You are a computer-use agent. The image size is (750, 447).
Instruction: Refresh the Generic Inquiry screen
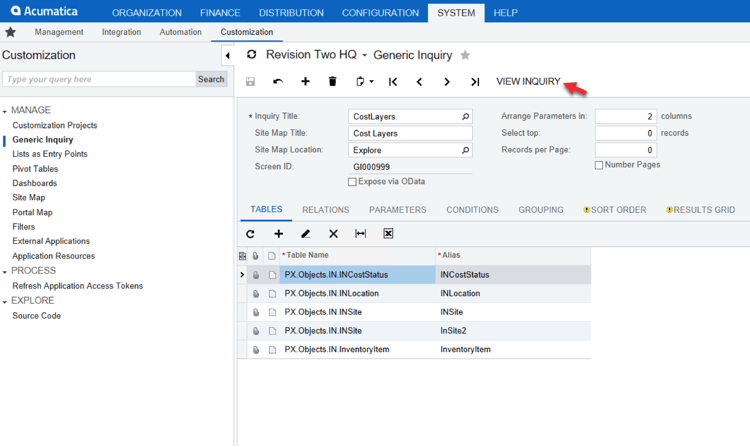pyautogui.click(x=252, y=55)
